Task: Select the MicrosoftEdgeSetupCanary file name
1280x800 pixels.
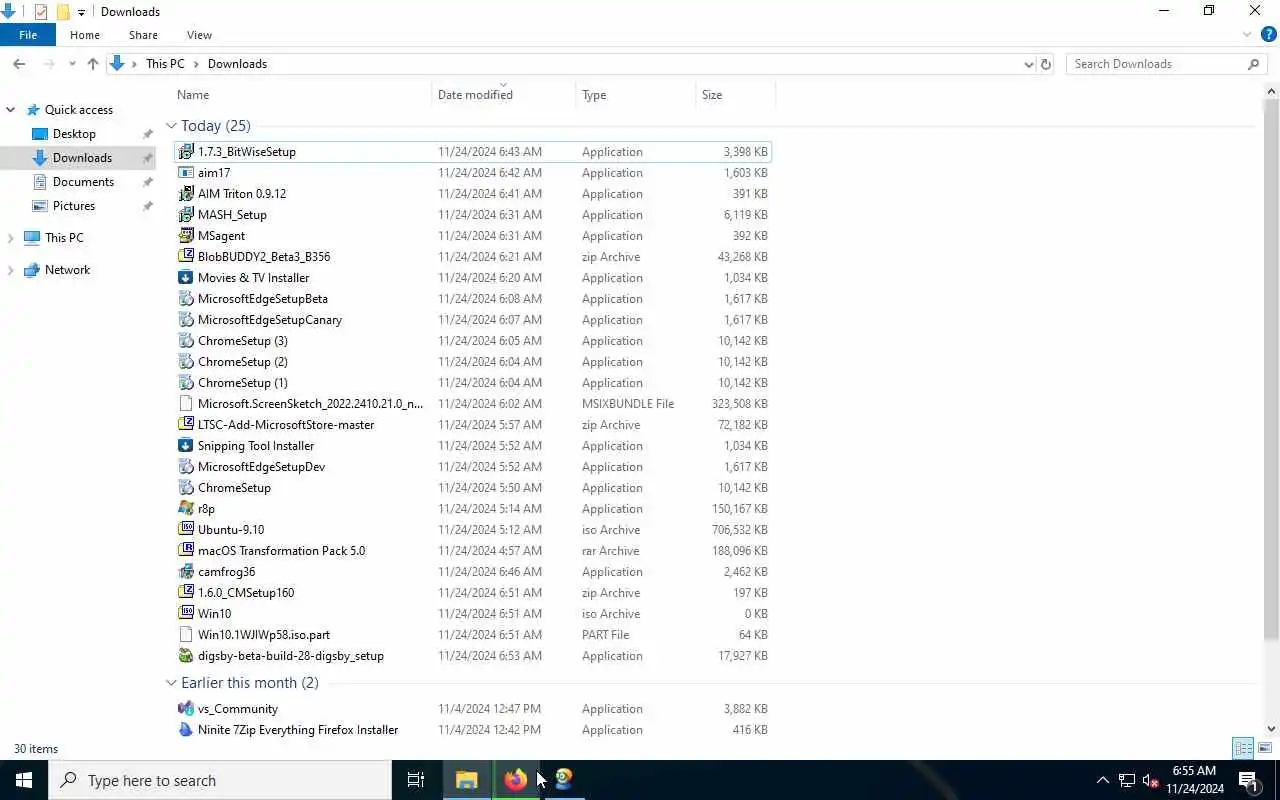Action: pos(270,320)
